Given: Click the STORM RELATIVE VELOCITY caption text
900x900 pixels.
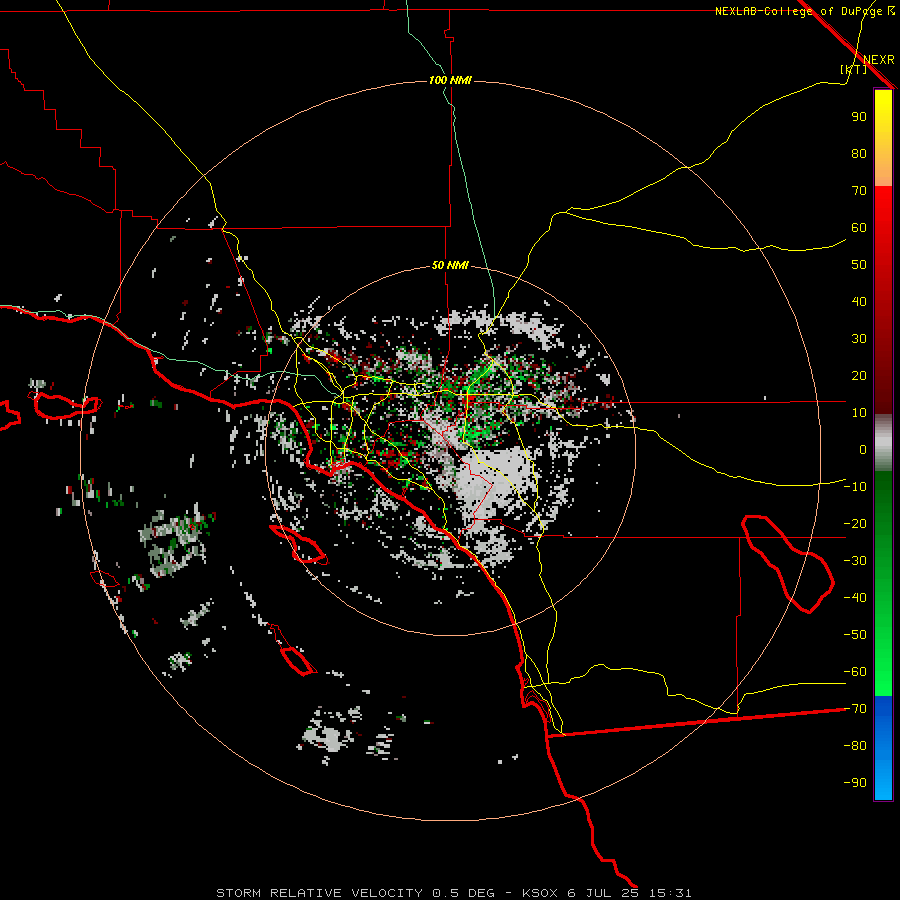Looking at the screenshot, I should pyautogui.click(x=319, y=893).
